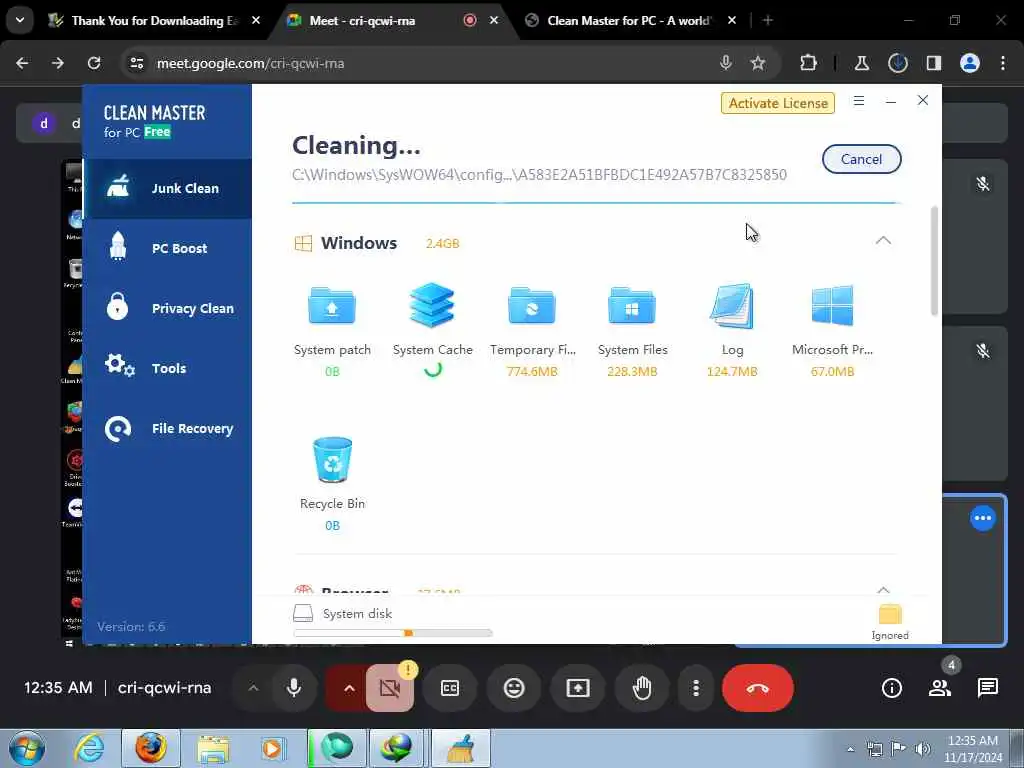Open the Junk Clean section
The height and width of the screenshot is (768, 1024).
click(168, 188)
